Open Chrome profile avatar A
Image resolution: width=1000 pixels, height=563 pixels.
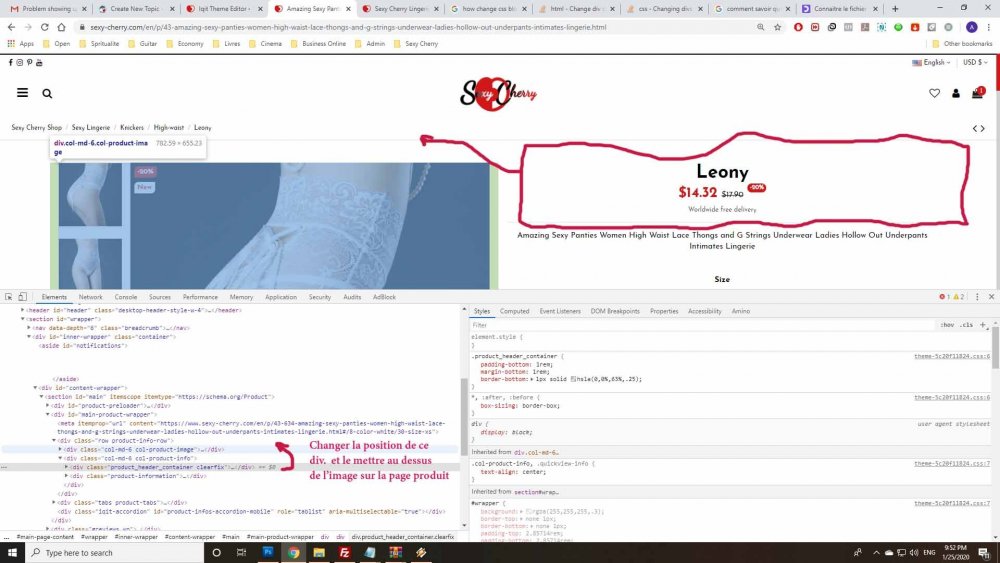tap(971, 27)
